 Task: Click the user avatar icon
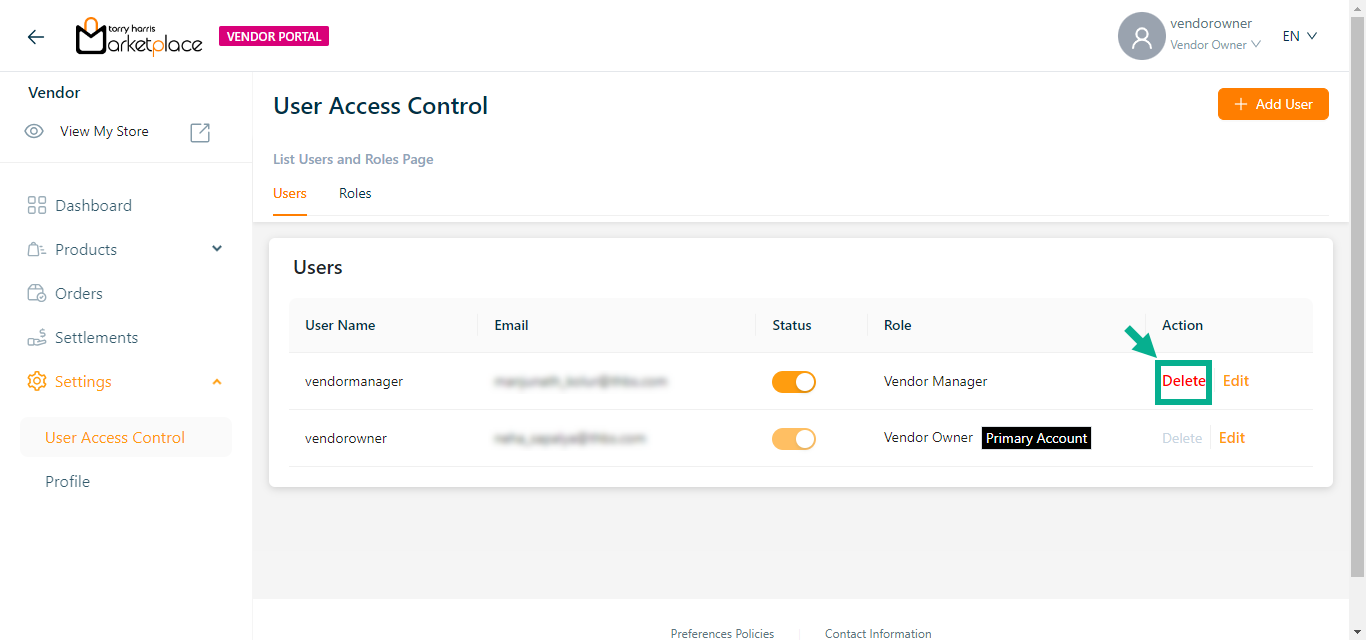[x=1141, y=37]
